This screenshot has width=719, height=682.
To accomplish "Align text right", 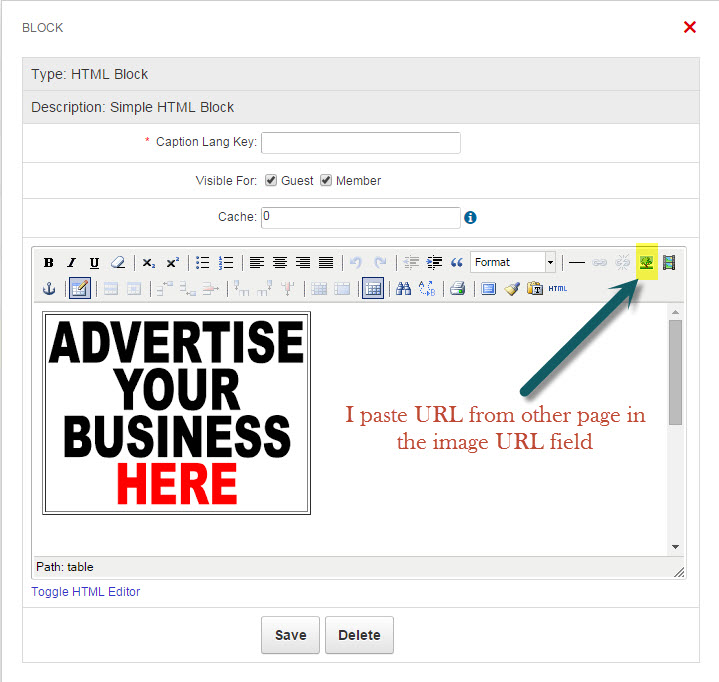I will 303,263.
